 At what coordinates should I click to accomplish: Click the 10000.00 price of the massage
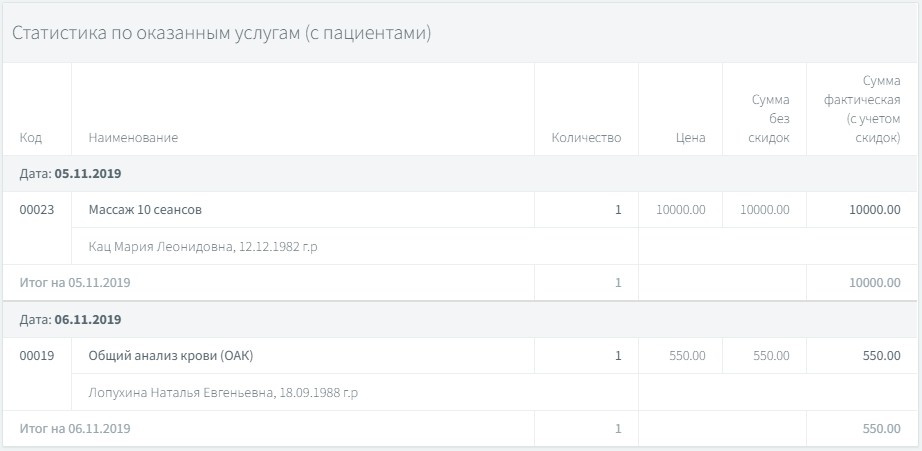681,209
